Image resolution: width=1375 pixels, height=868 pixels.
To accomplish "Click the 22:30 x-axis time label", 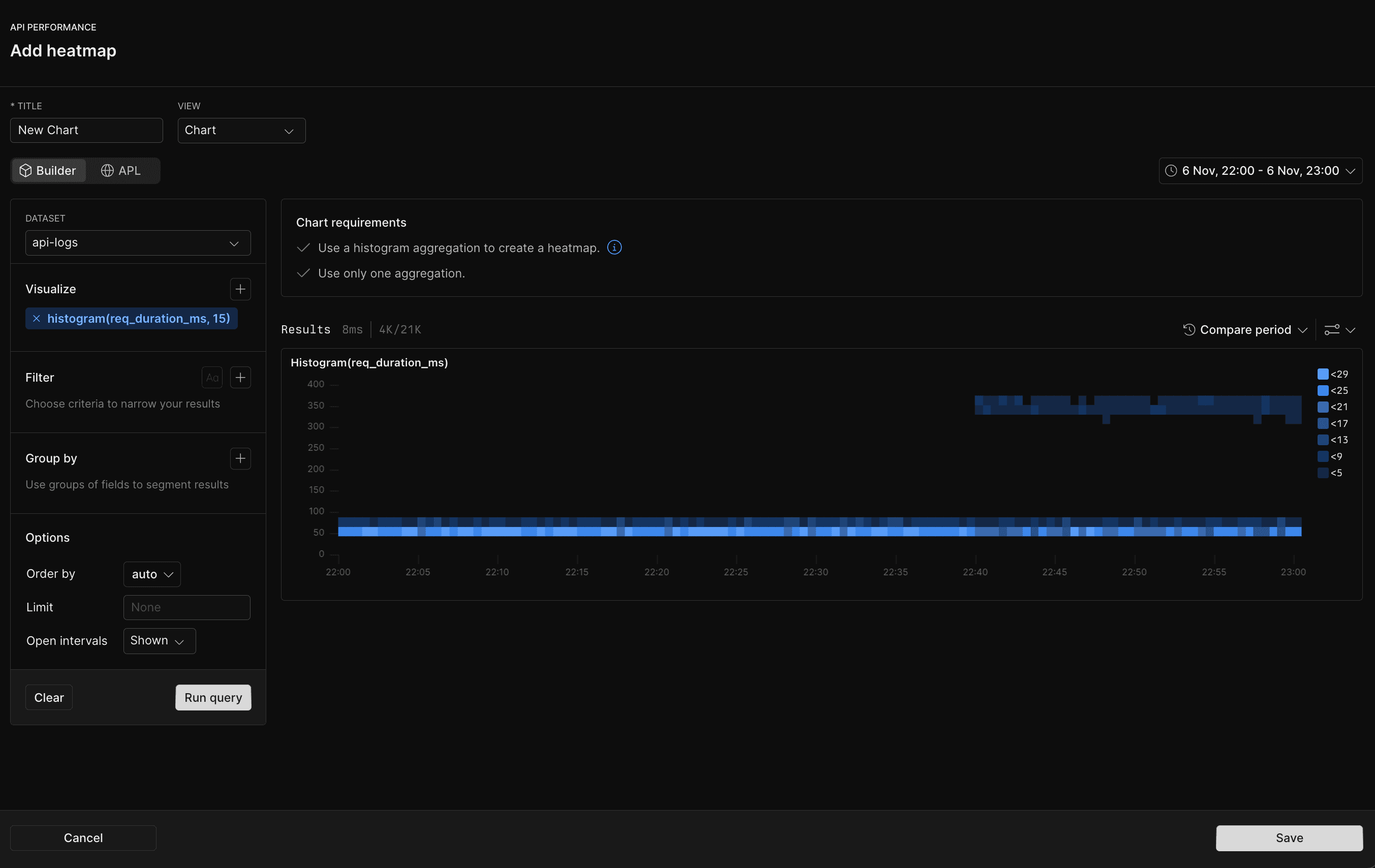I will click(x=816, y=572).
